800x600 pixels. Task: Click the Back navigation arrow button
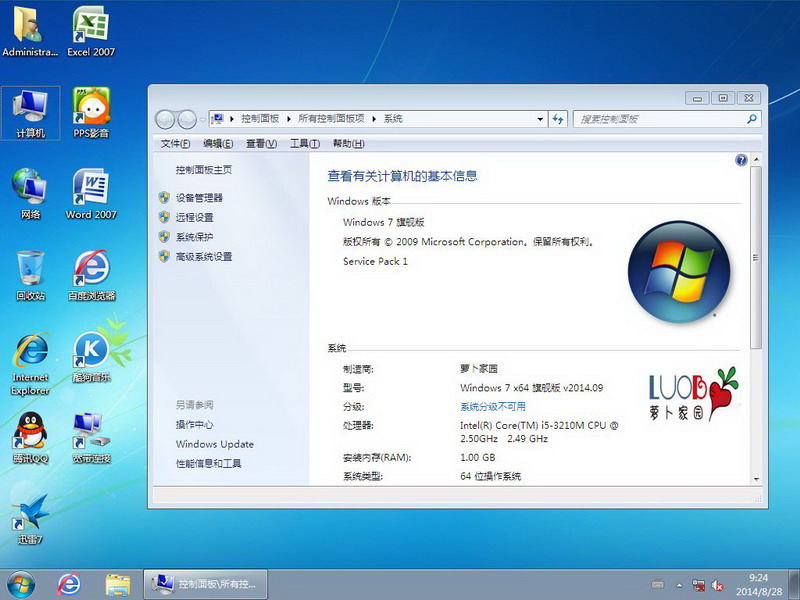pos(165,119)
